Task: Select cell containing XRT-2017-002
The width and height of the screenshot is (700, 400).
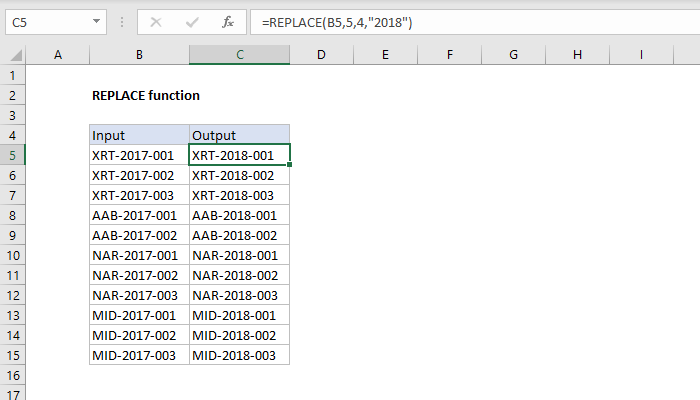Action: [139, 175]
